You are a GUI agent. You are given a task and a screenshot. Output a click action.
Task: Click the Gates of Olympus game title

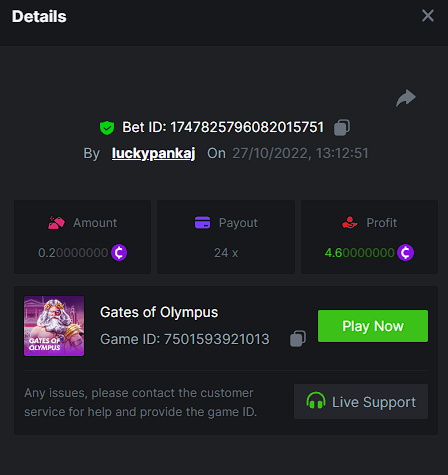point(159,312)
